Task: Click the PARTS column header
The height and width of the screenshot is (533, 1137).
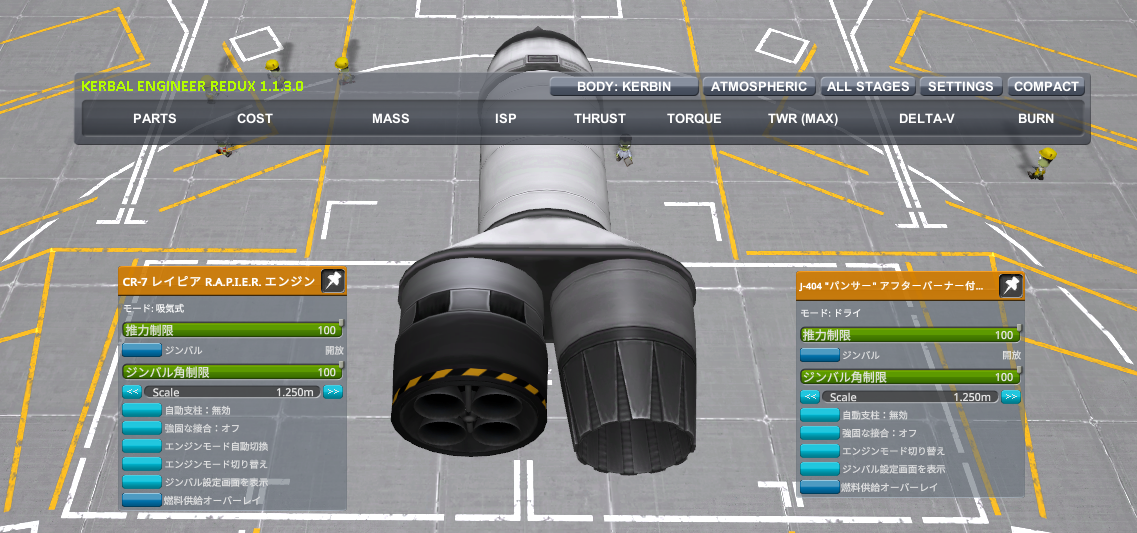Action: [154, 119]
